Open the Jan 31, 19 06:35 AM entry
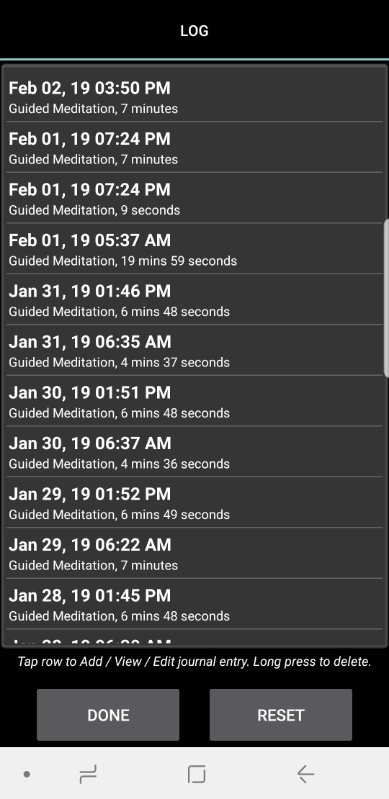Viewport: 389px width, 799px height. pyautogui.click(x=194, y=350)
